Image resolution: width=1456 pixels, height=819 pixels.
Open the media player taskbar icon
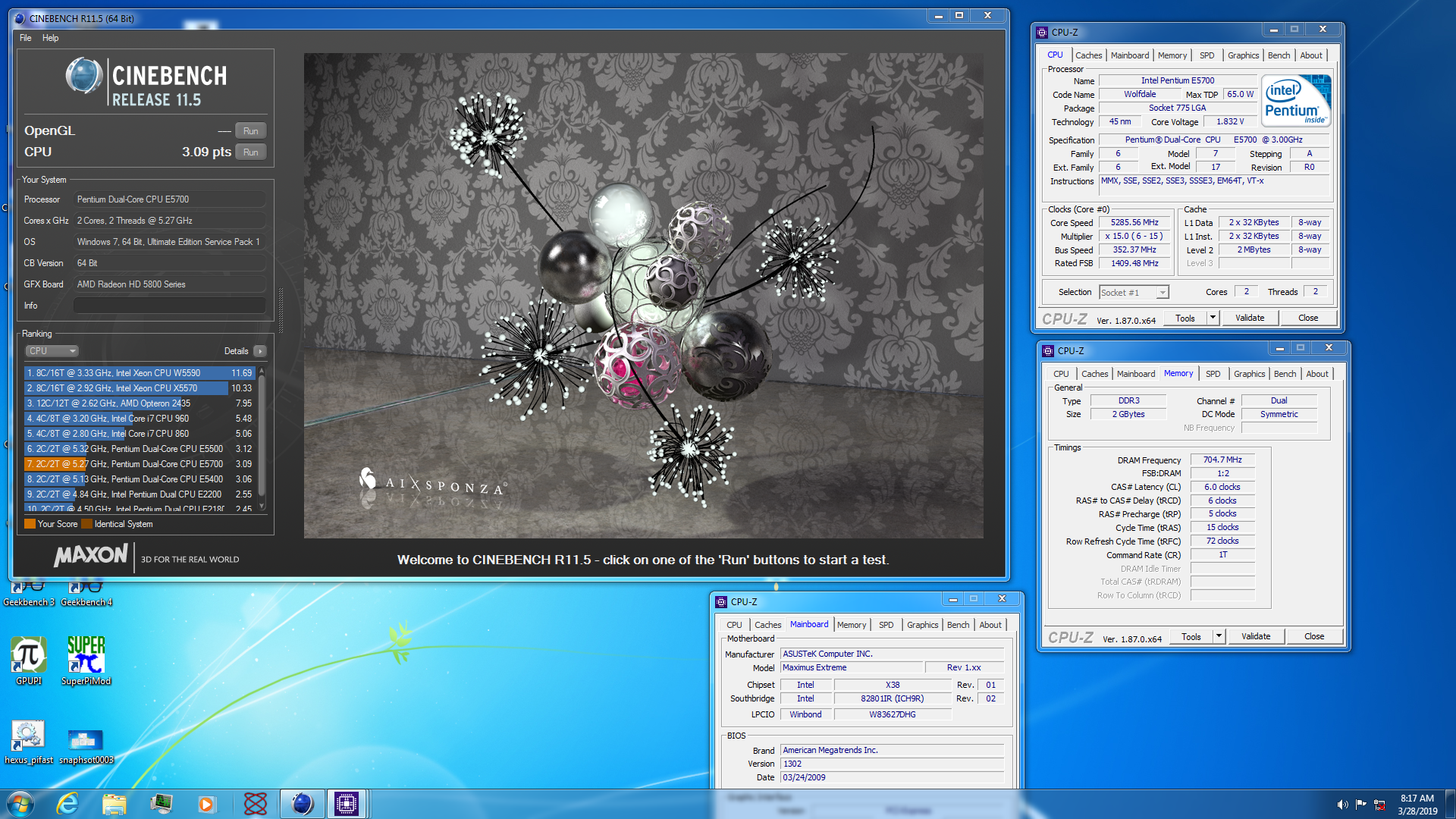pos(206,804)
